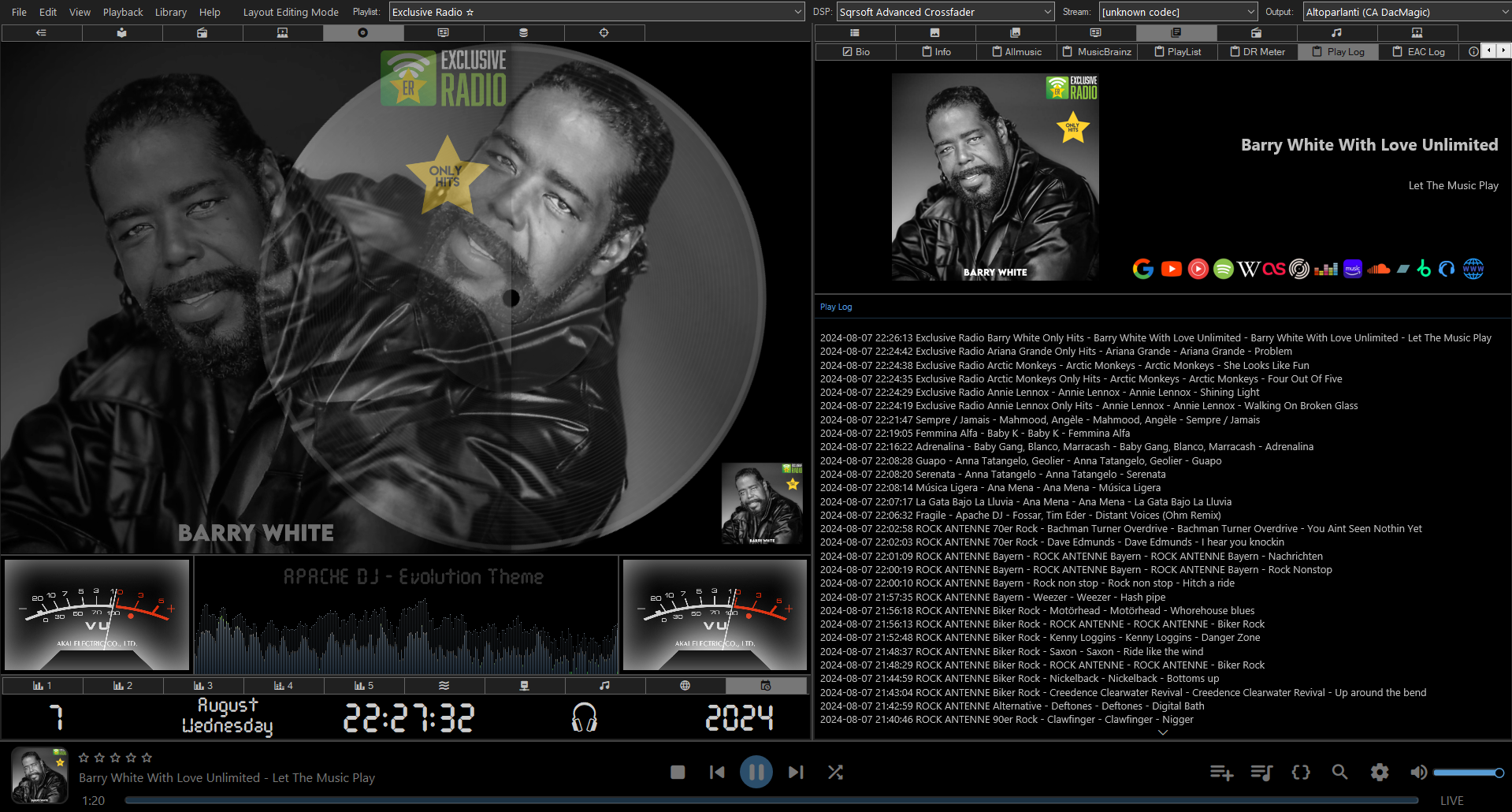The height and width of the screenshot is (812, 1512).
Task: Open Google search for the artist
Action: point(1143,269)
